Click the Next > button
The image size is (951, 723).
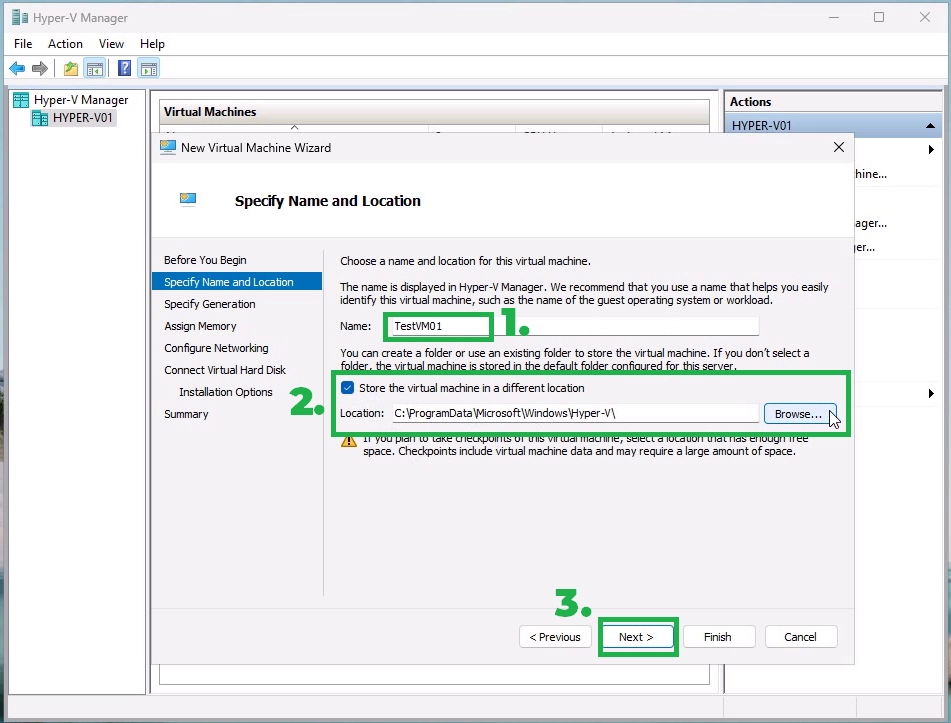point(636,637)
